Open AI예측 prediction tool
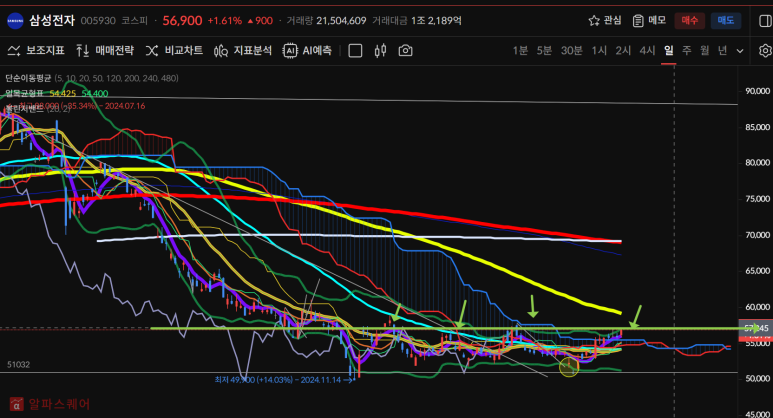The image size is (773, 418). tap(307, 50)
